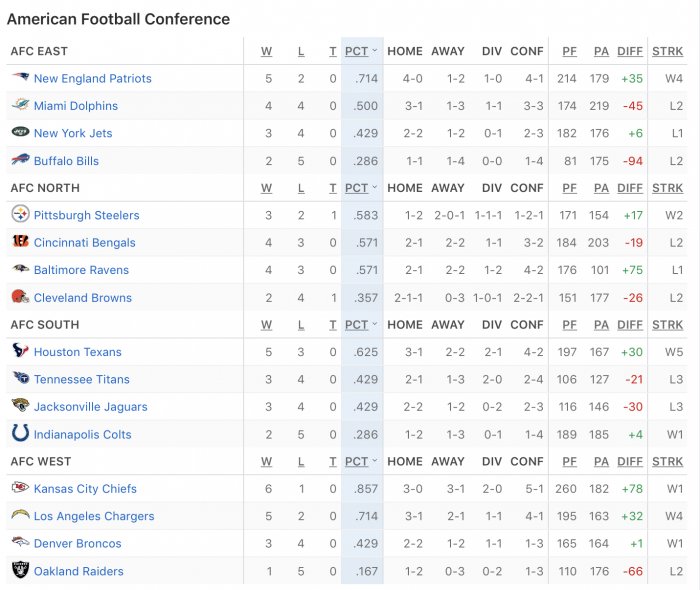
Task: Click the Miami Dolphins logo icon
Action: 20,105
